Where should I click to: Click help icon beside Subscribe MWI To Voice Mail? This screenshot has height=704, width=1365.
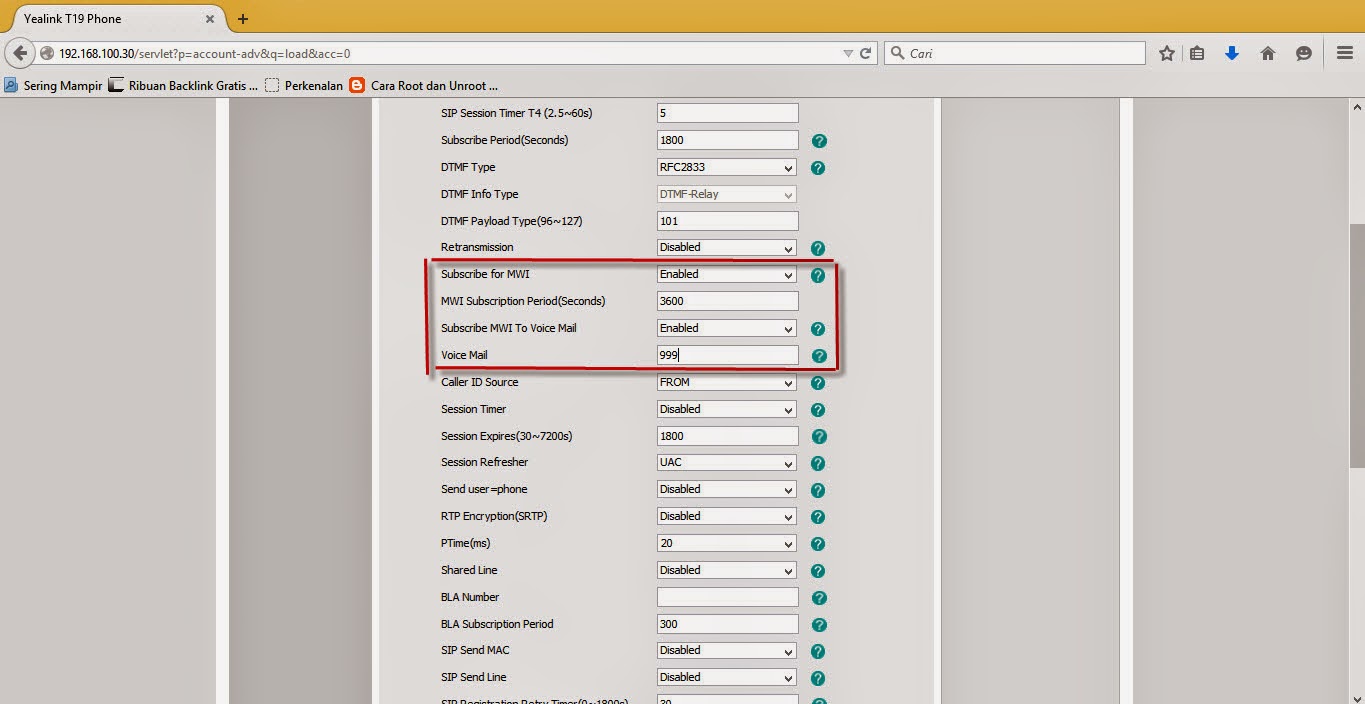[x=818, y=329]
